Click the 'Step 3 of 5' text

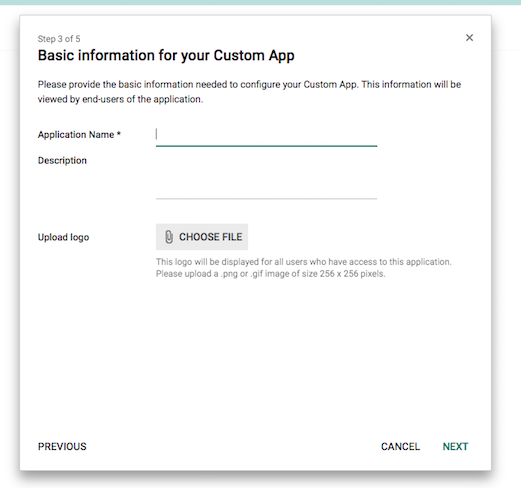(x=59, y=39)
